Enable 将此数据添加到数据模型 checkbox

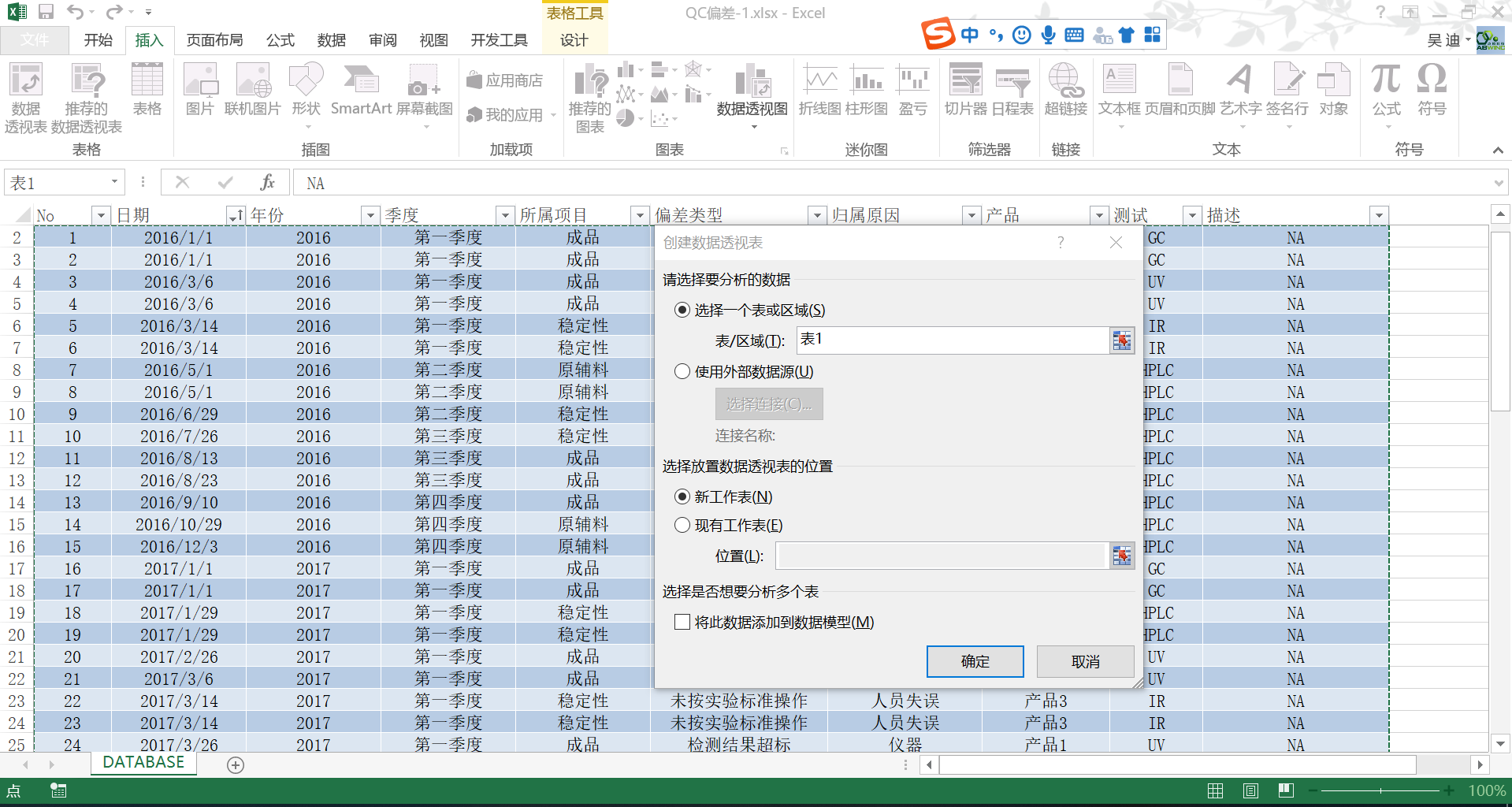[682, 622]
